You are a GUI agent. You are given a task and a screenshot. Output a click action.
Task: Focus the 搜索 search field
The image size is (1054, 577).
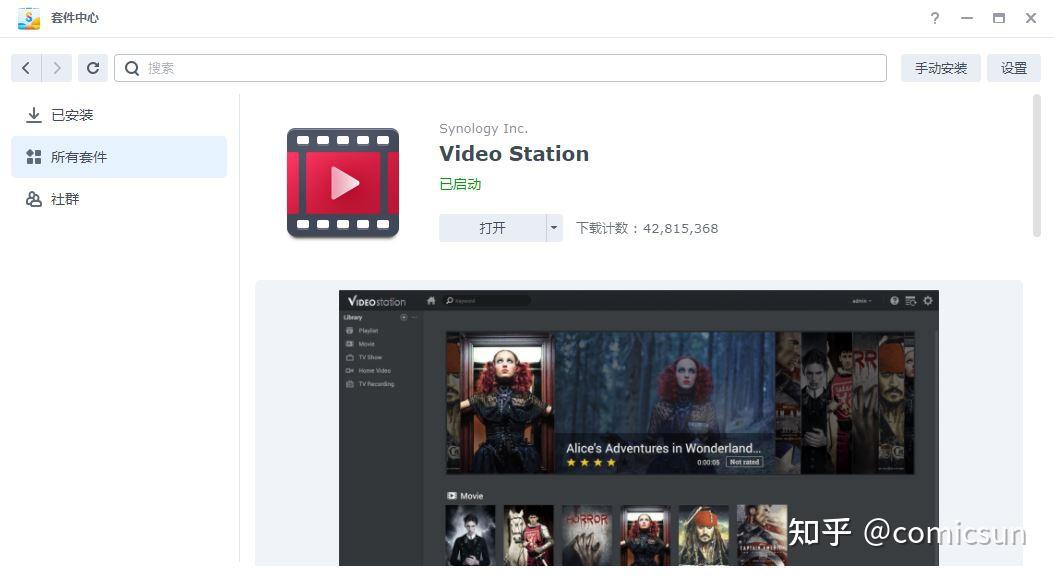pos(500,68)
